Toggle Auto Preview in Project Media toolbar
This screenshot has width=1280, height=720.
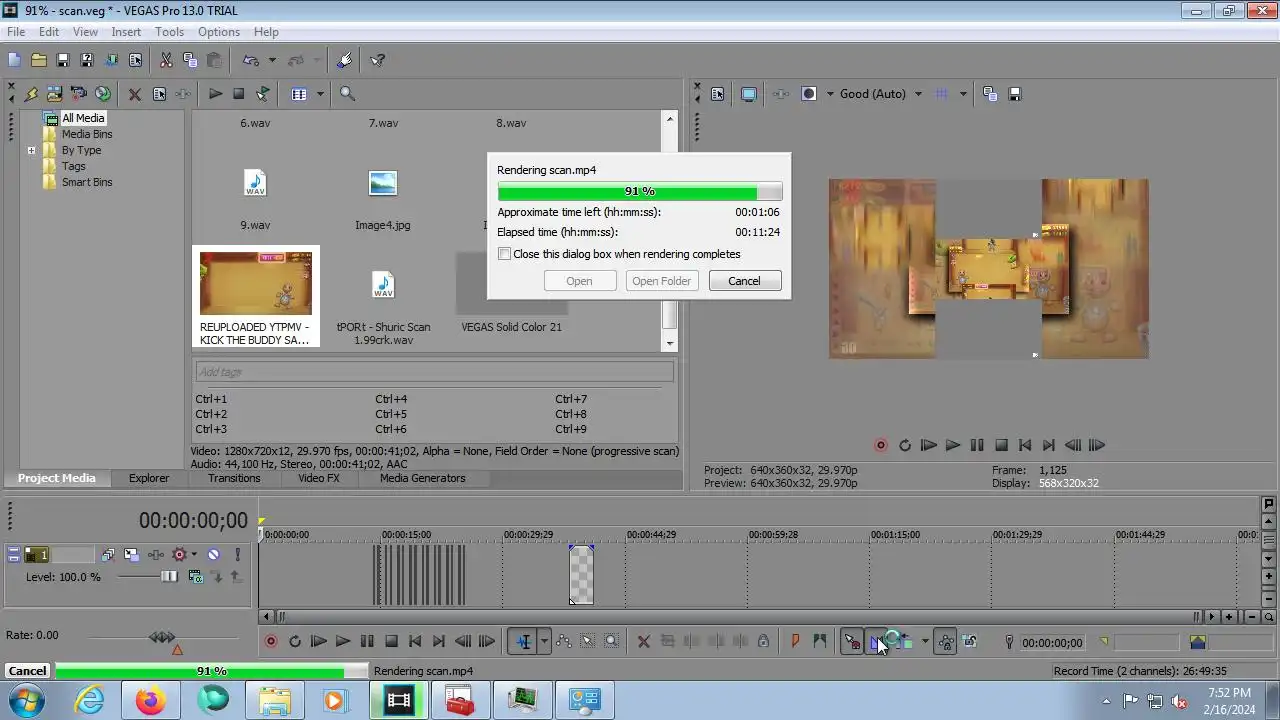pyautogui.click(x=263, y=93)
